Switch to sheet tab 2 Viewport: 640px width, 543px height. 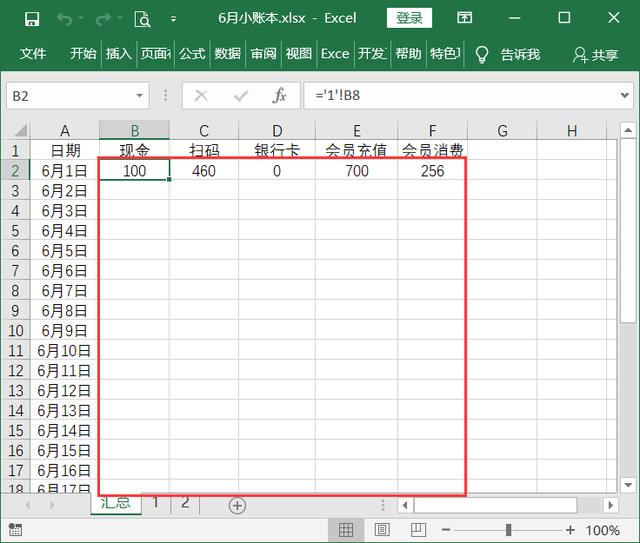185,503
